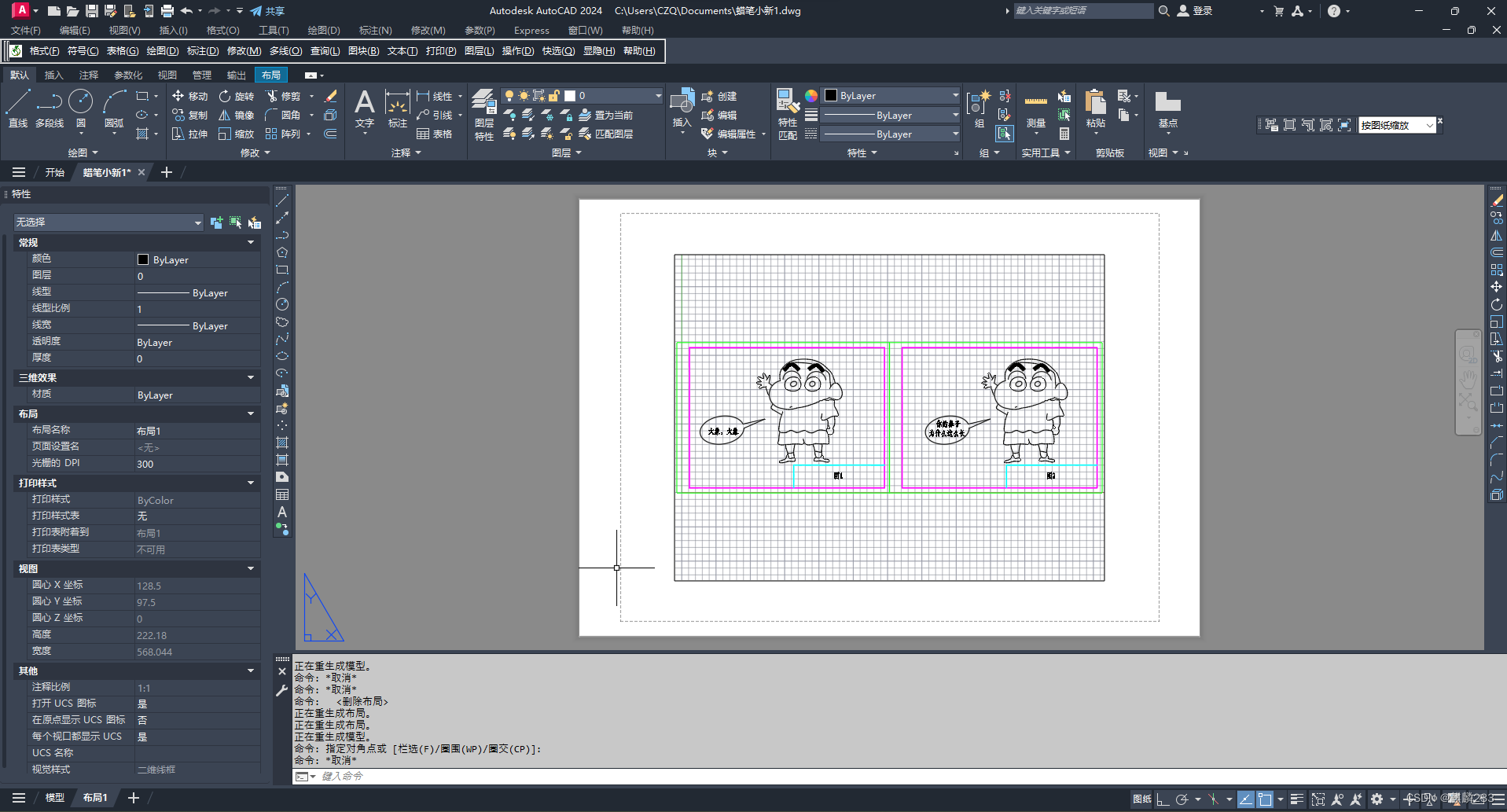Collapse the 常规 properties section
This screenshot has height=812, width=1507.
point(251,243)
